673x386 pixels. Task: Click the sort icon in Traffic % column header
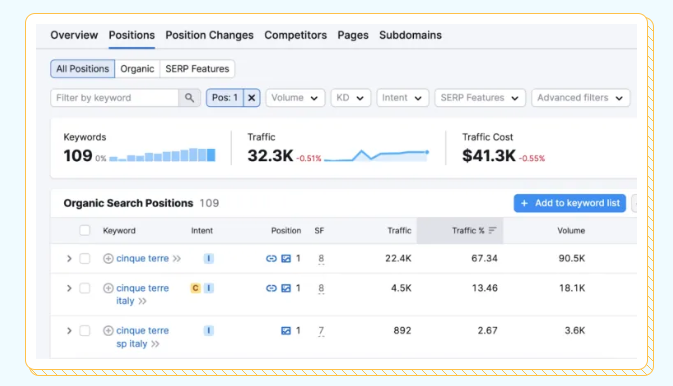492,231
